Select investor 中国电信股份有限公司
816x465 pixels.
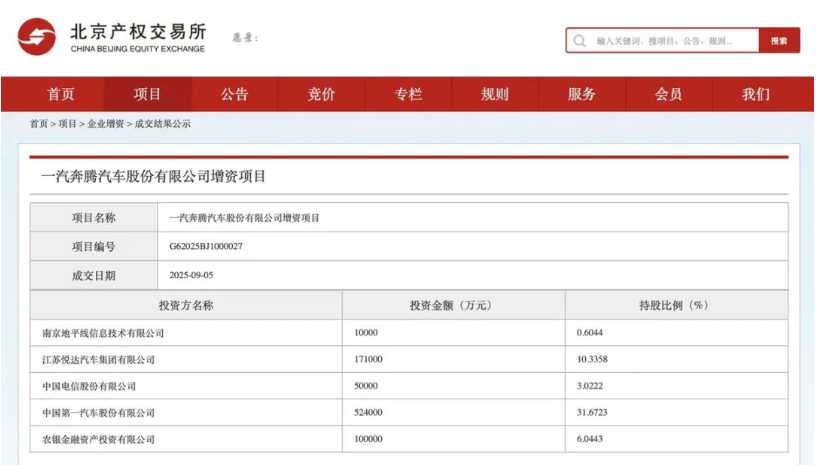[x=89, y=386]
